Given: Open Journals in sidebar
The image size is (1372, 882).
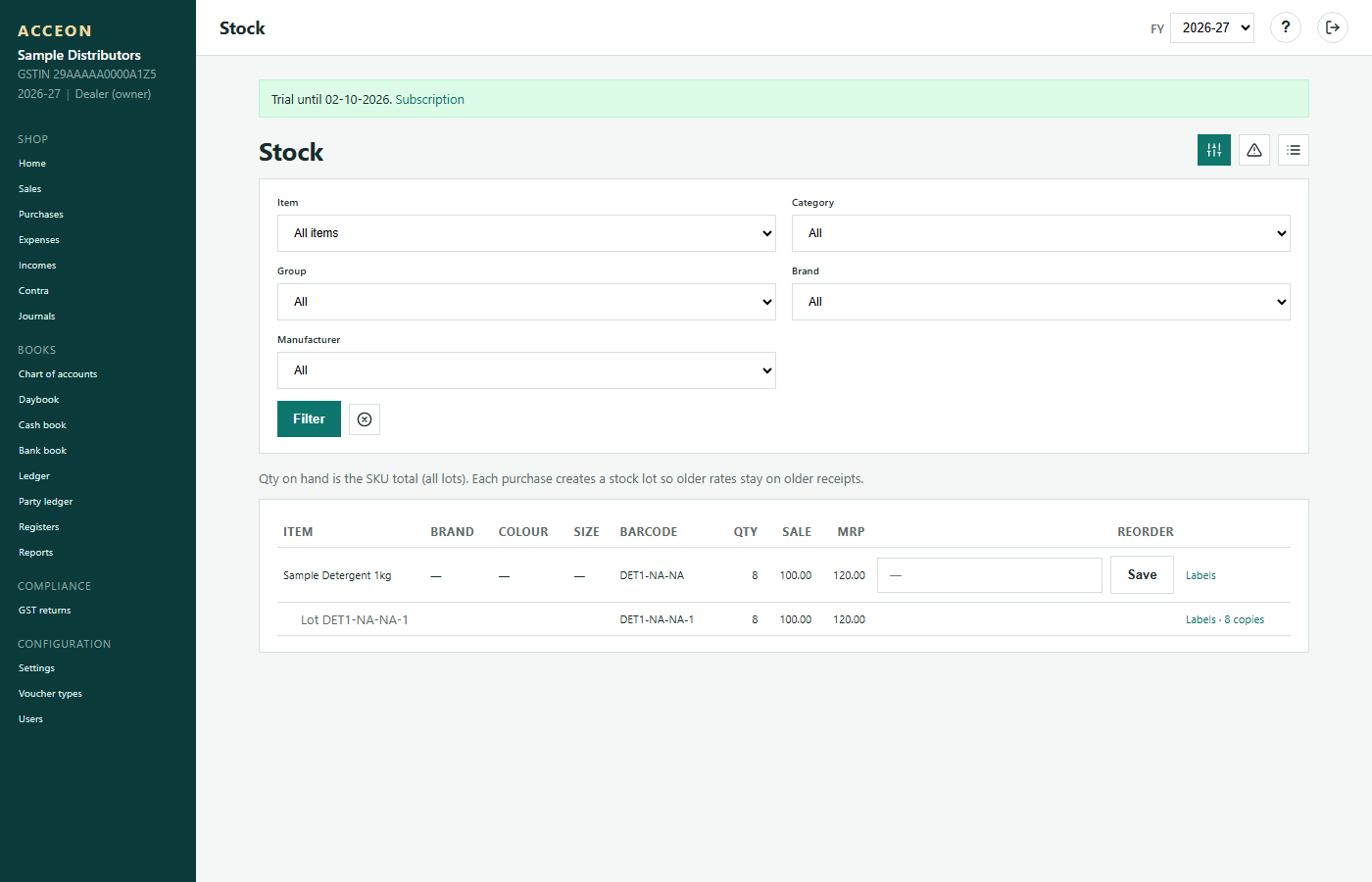Looking at the screenshot, I should click(x=37, y=317).
